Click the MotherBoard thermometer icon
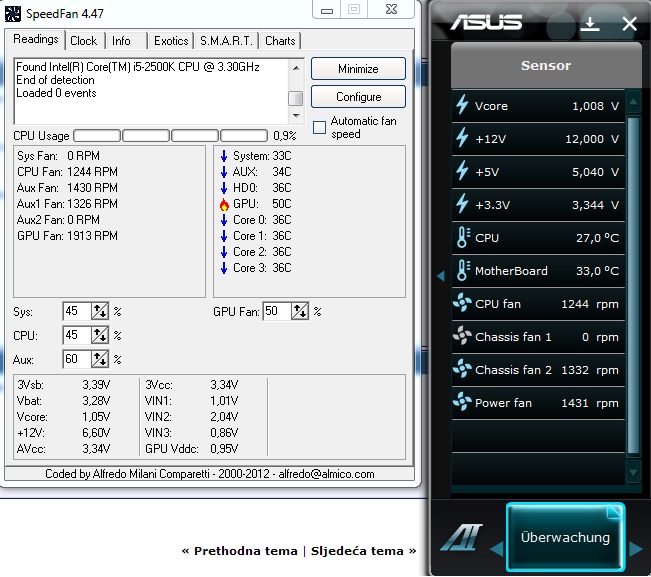This screenshot has width=651, height=577. pos(462,271)
